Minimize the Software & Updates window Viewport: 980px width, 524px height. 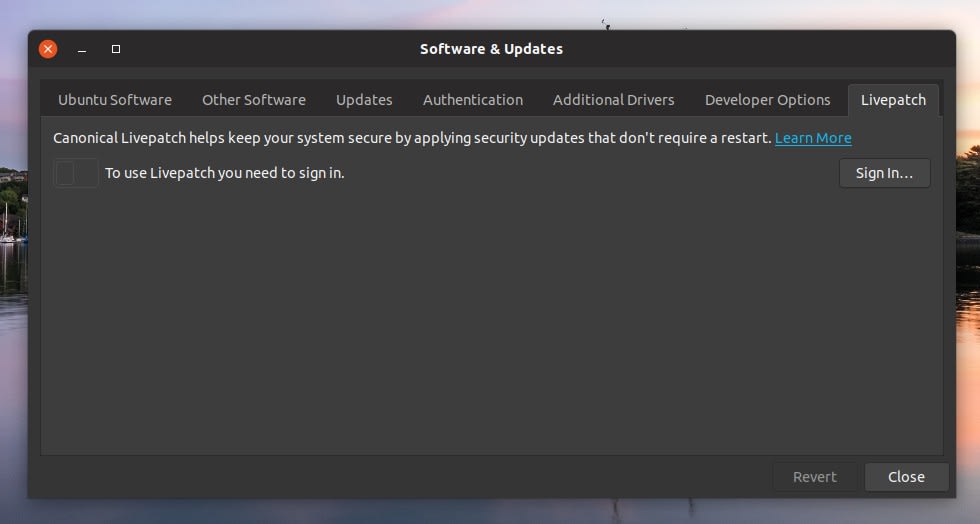(x=82, y=49)
